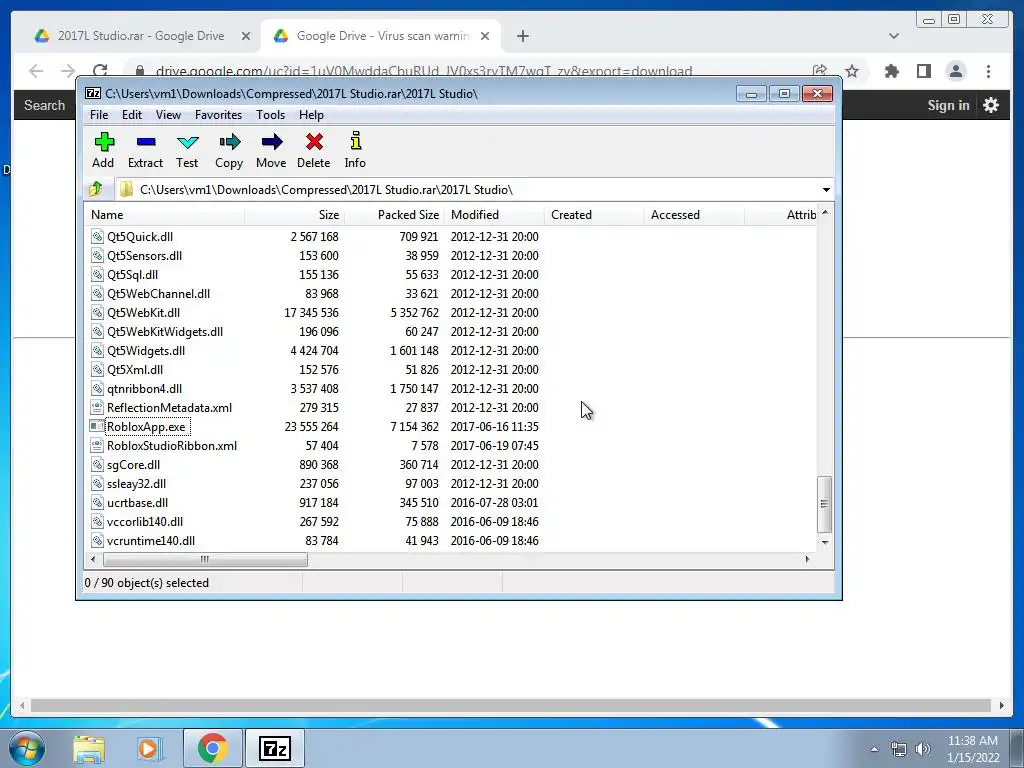Open the Info toolbar icon

355,141
